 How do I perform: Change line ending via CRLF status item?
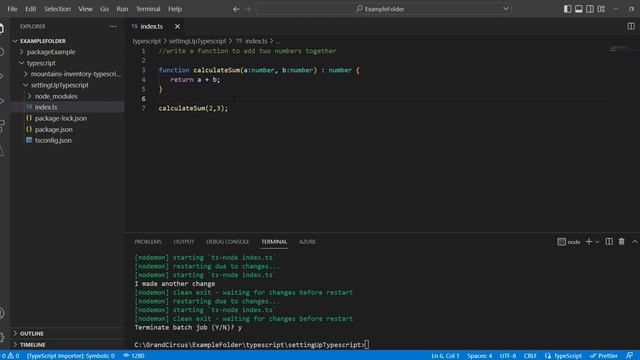530,356
